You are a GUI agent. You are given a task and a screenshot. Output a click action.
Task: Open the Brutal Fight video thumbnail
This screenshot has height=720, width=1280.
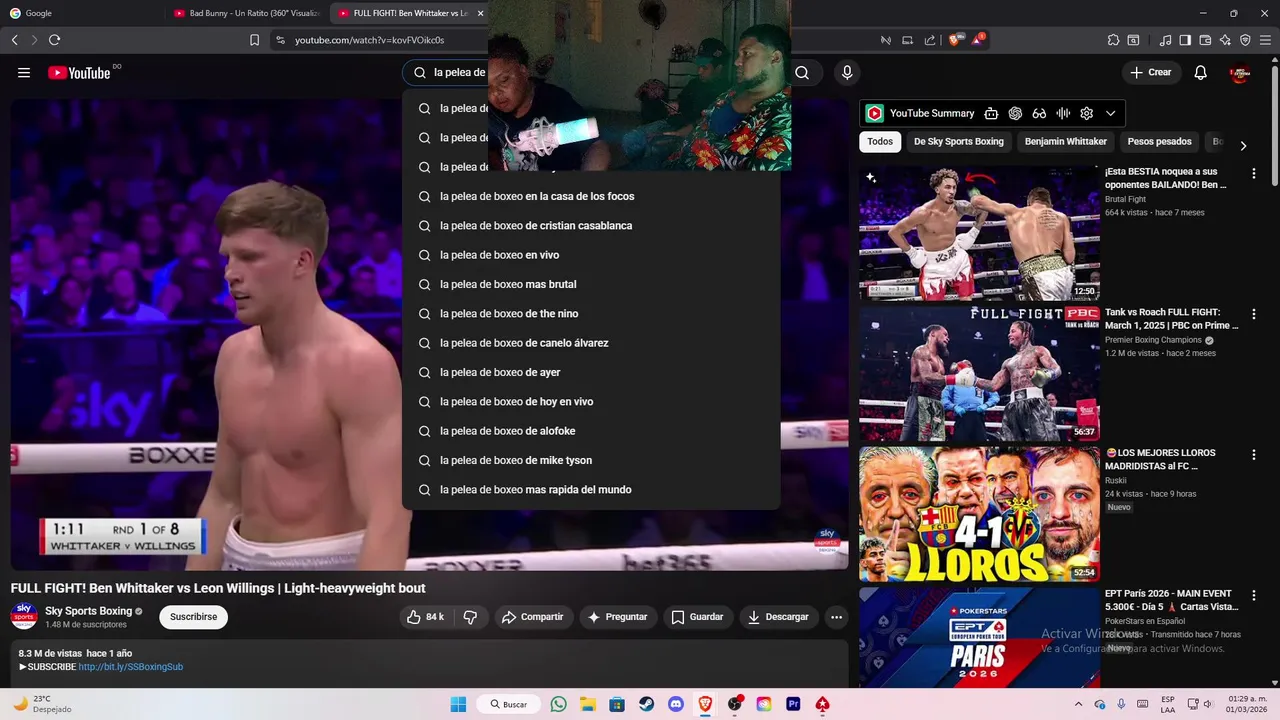[x=979, y=233]
